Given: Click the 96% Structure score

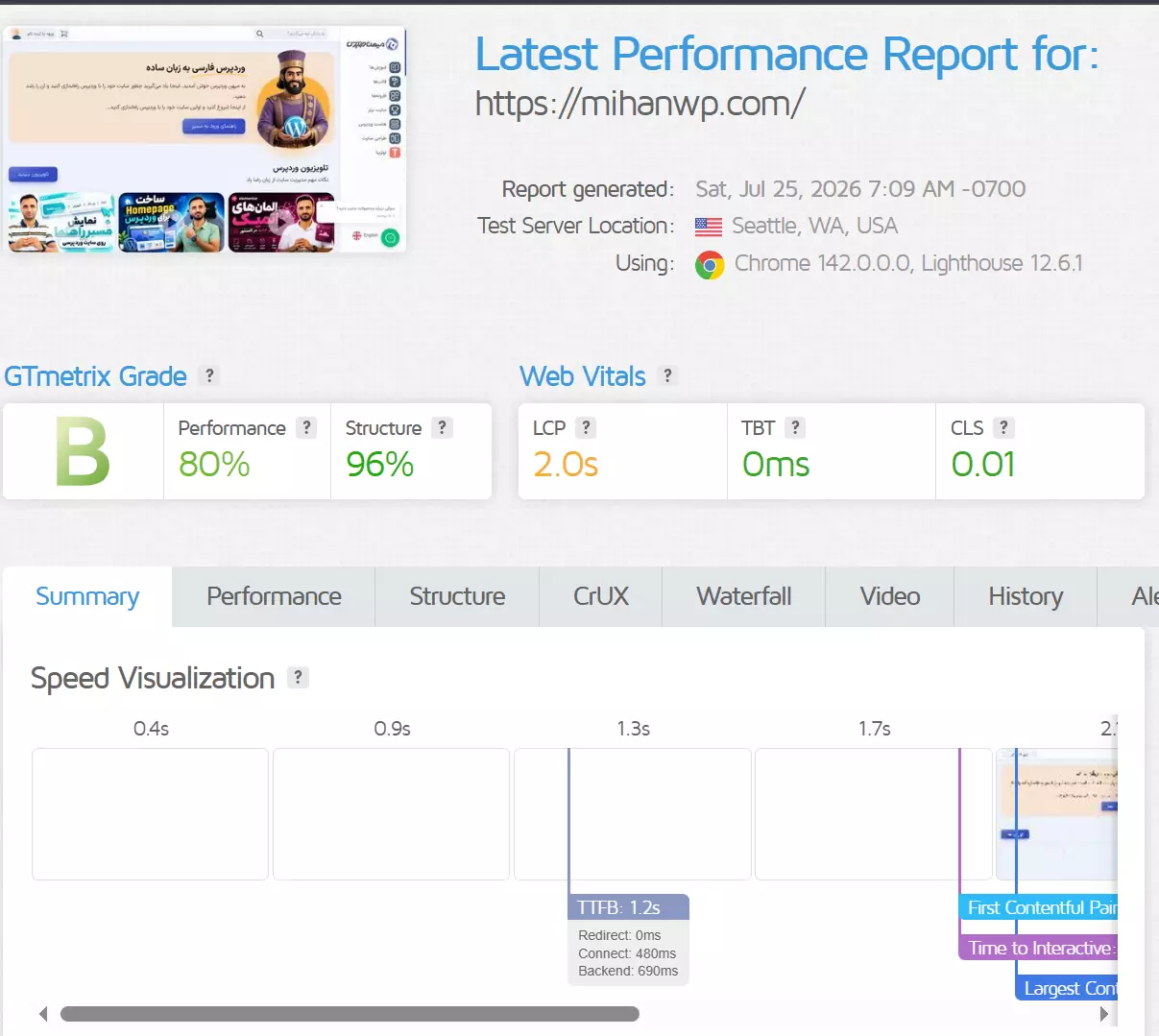Looking at the screenshot, I should pos(380,465).
